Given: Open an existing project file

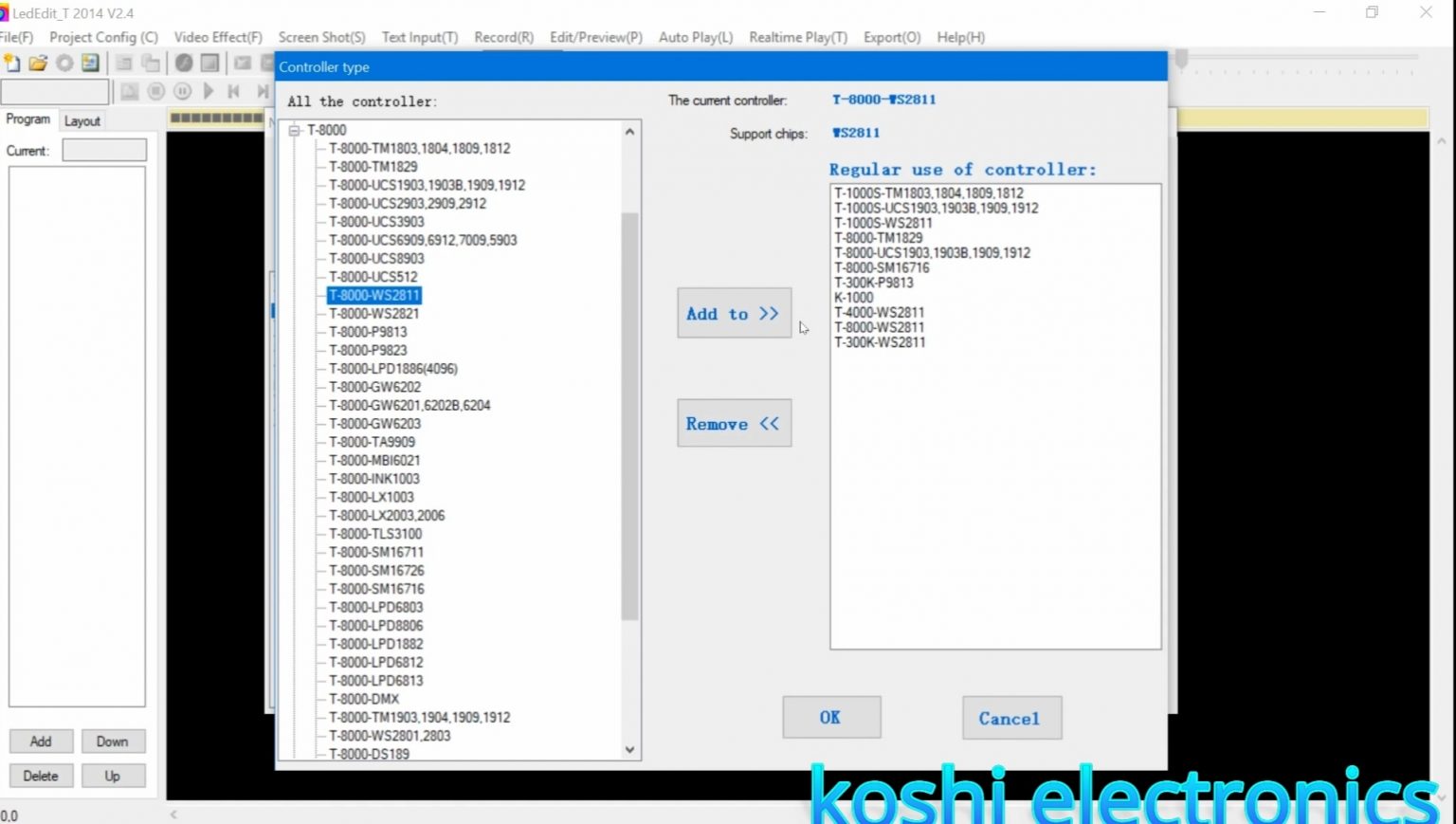Looking at the screenshot, I should click(39, 64).
